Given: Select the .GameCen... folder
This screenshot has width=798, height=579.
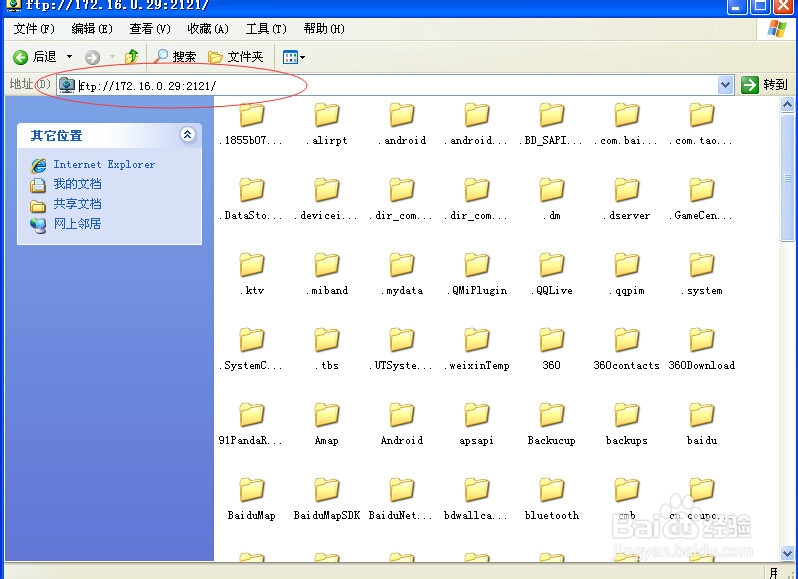Looking at the screenshot, I should pos(701,199).
